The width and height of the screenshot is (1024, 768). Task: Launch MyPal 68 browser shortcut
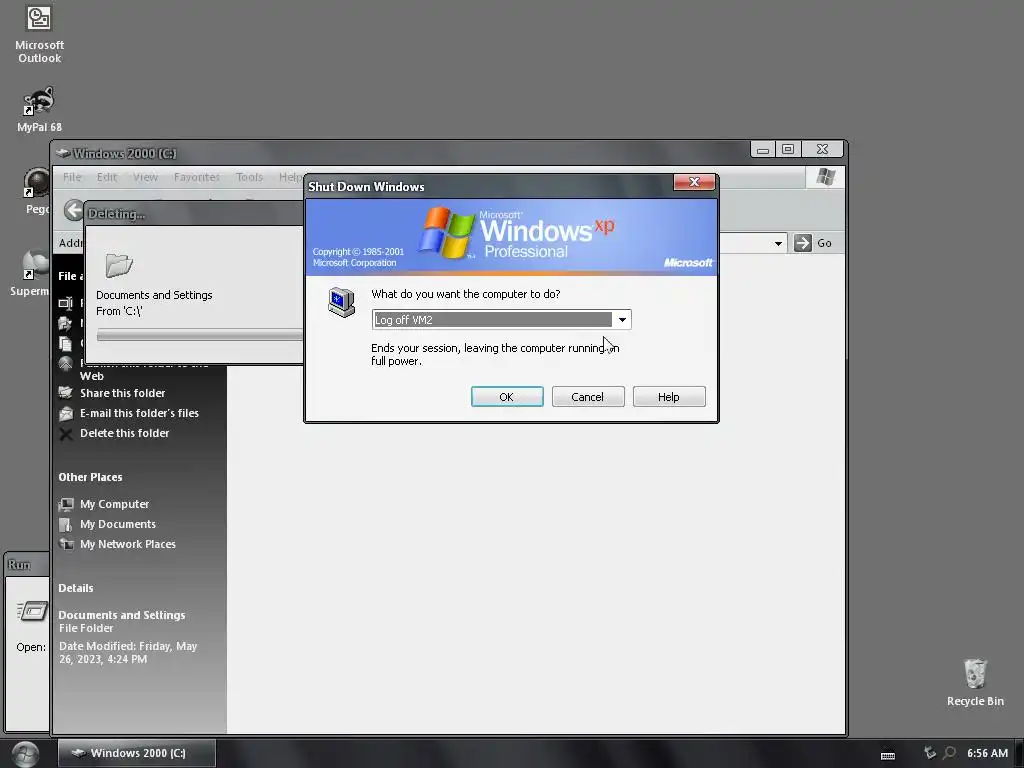click(39, 109)
